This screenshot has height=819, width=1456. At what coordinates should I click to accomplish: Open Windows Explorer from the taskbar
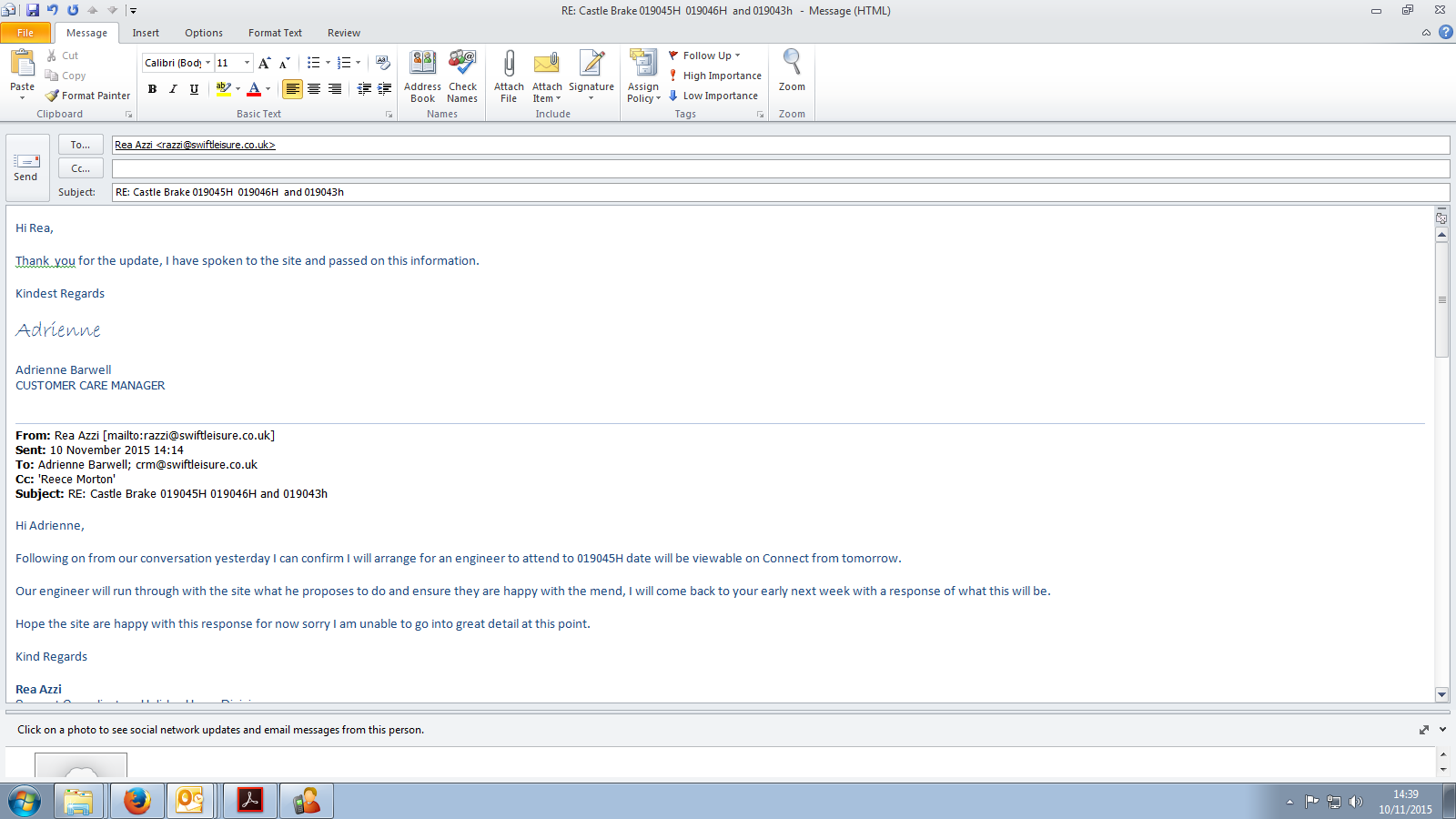78,801
